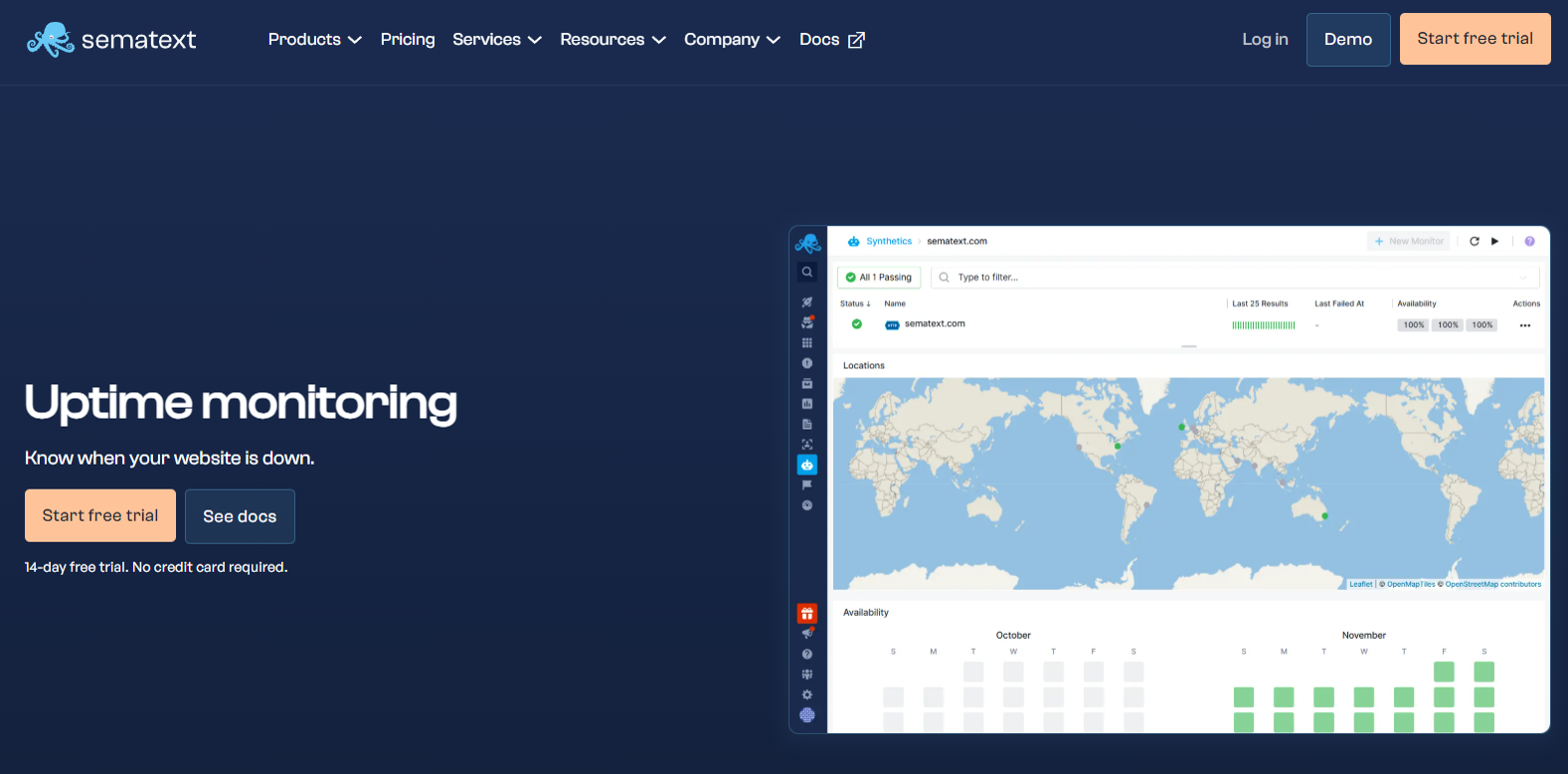Click the See docs button
Image resolution: width=1568 pixels, height=774 pixels.
(x=240, y=516)
